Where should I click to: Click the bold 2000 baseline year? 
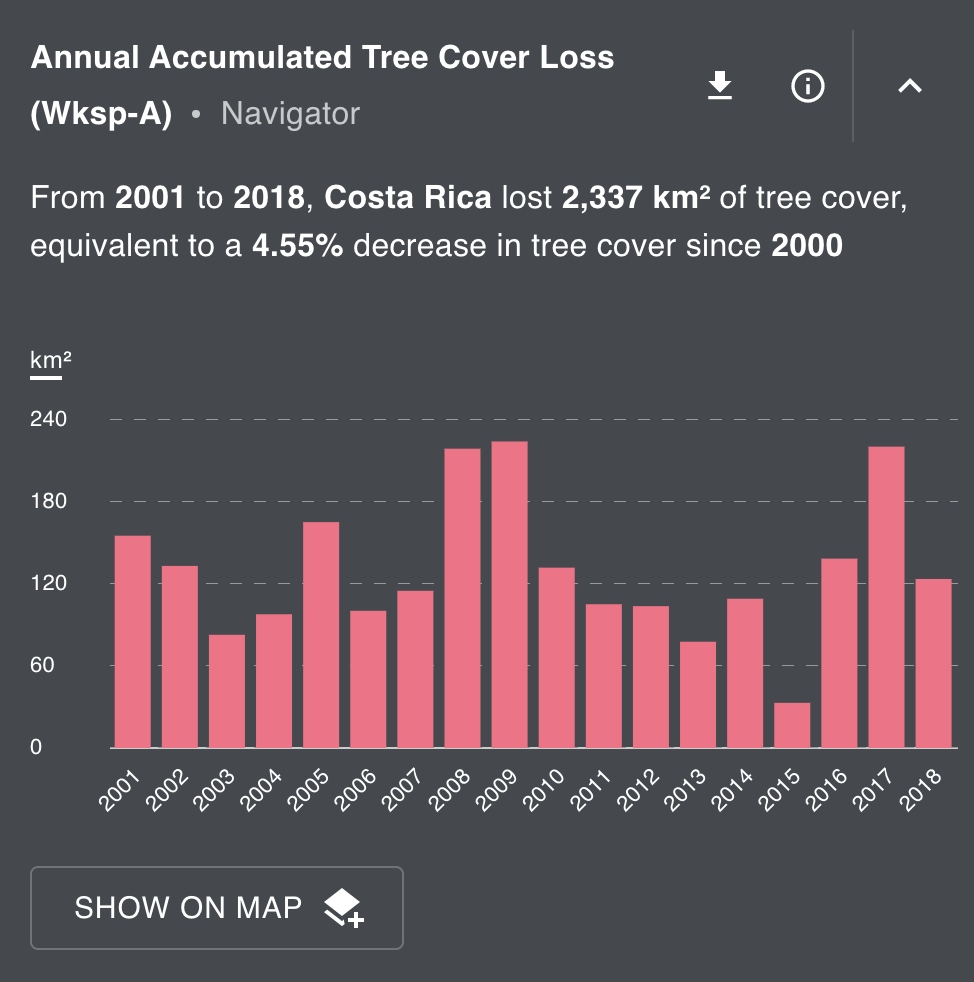tap(807, 245)
